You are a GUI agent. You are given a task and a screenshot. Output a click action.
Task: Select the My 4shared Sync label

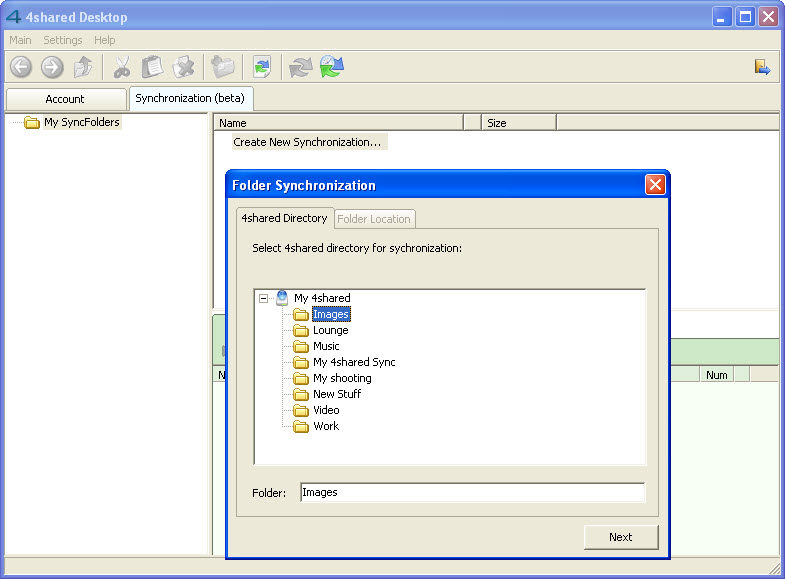(354, 362)
